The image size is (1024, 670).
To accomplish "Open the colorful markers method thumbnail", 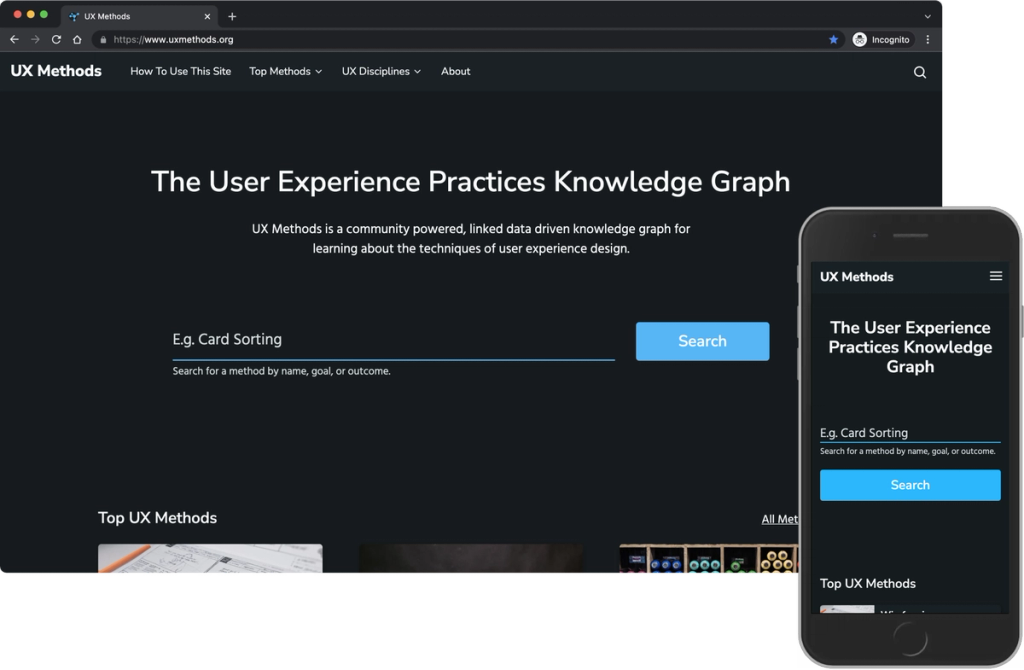I will click(709, 558).
